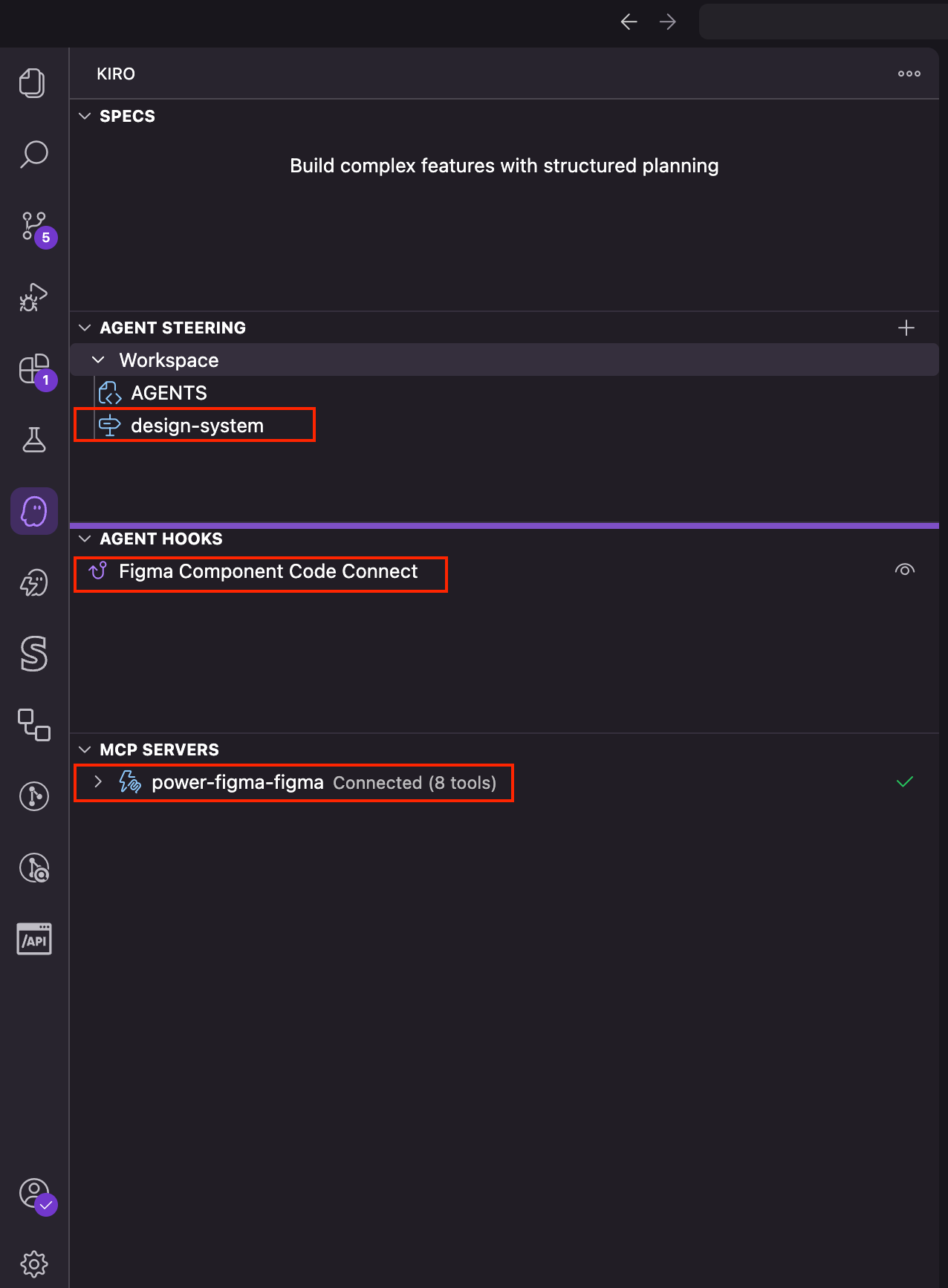Image resolution: width=948 pixels, height=1288 pixels.
Task: Open the Search view
Action: click(x=34, y=155)
